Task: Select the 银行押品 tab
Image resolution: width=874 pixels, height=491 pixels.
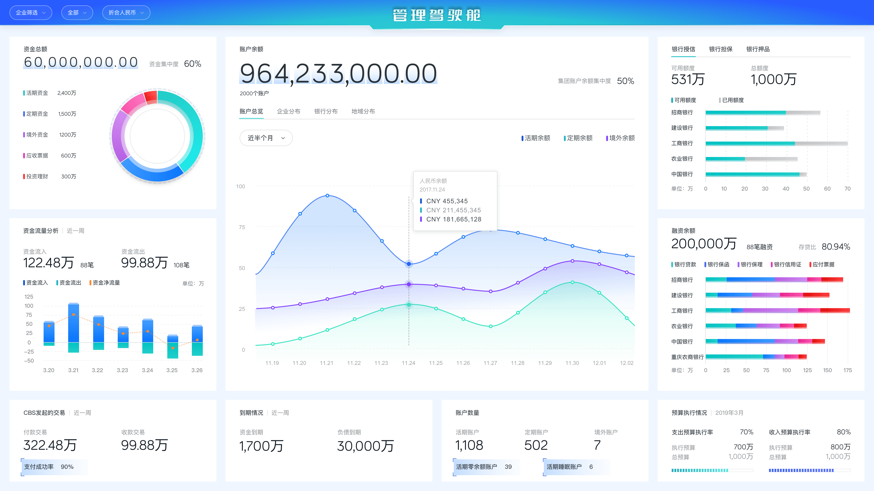Action: coord(758,49)
